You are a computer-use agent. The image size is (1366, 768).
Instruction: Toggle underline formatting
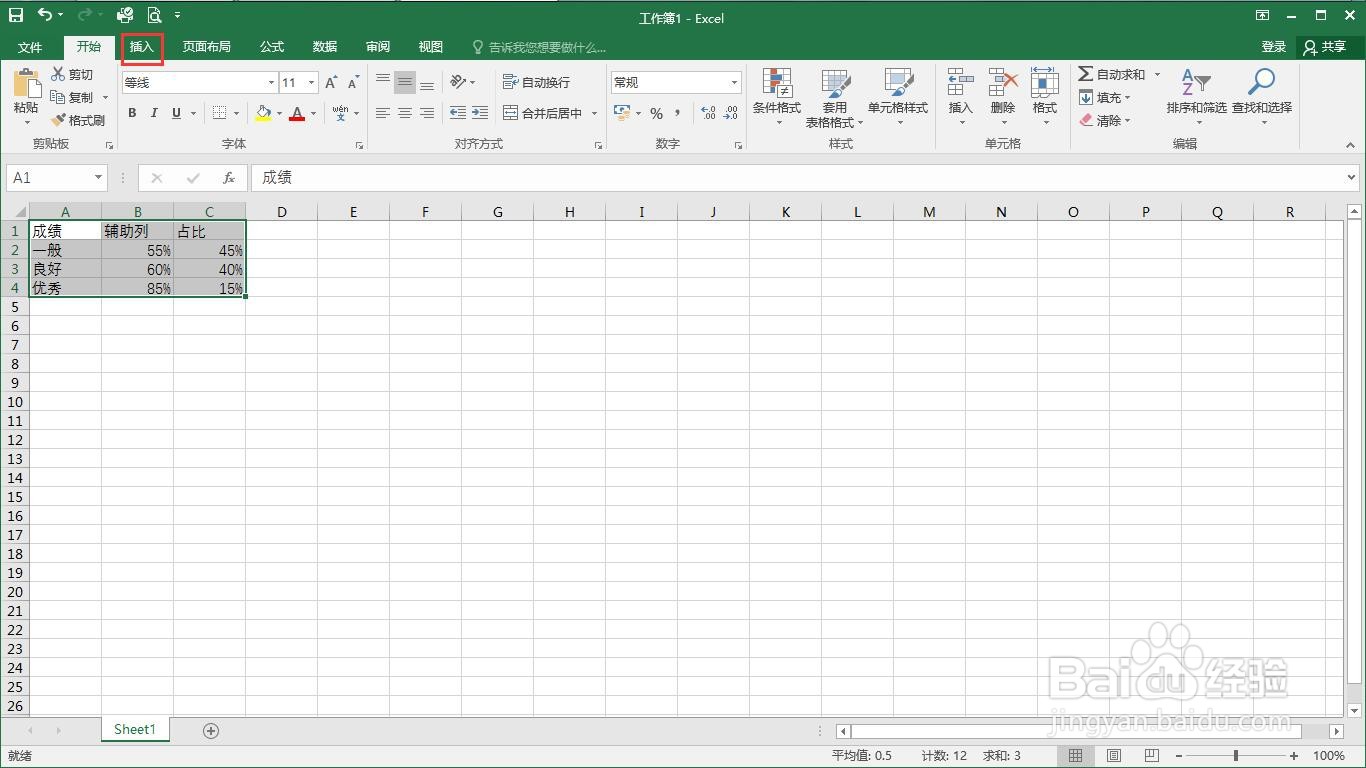(176, 113)
